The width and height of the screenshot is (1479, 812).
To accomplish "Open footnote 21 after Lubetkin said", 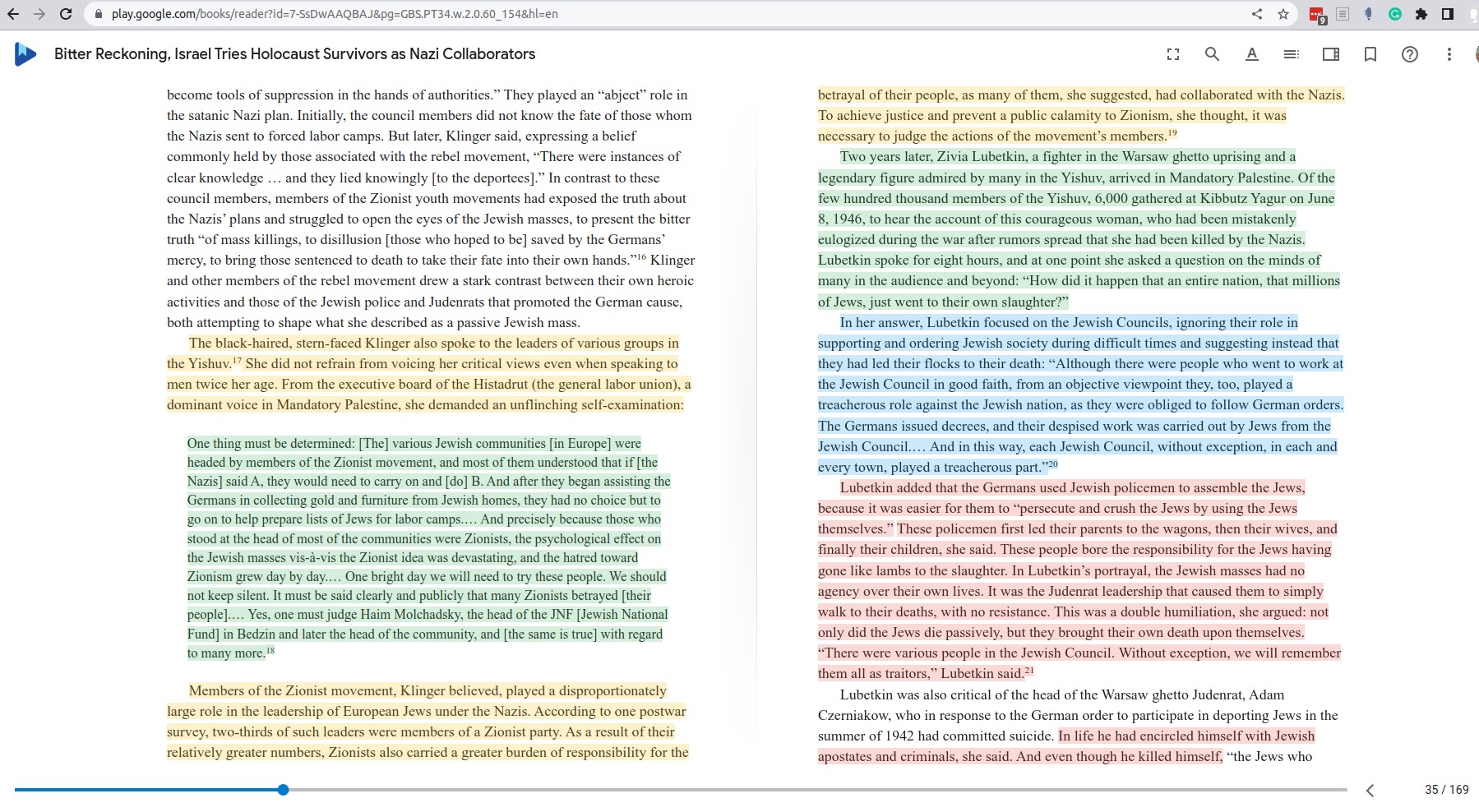I will click(x=1029, y=671).
